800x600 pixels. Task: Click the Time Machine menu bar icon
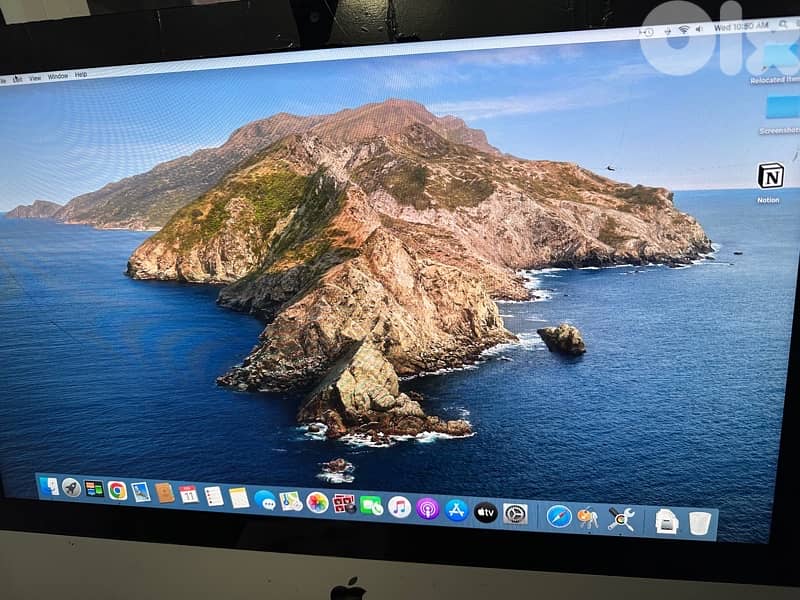pos(647,32)
